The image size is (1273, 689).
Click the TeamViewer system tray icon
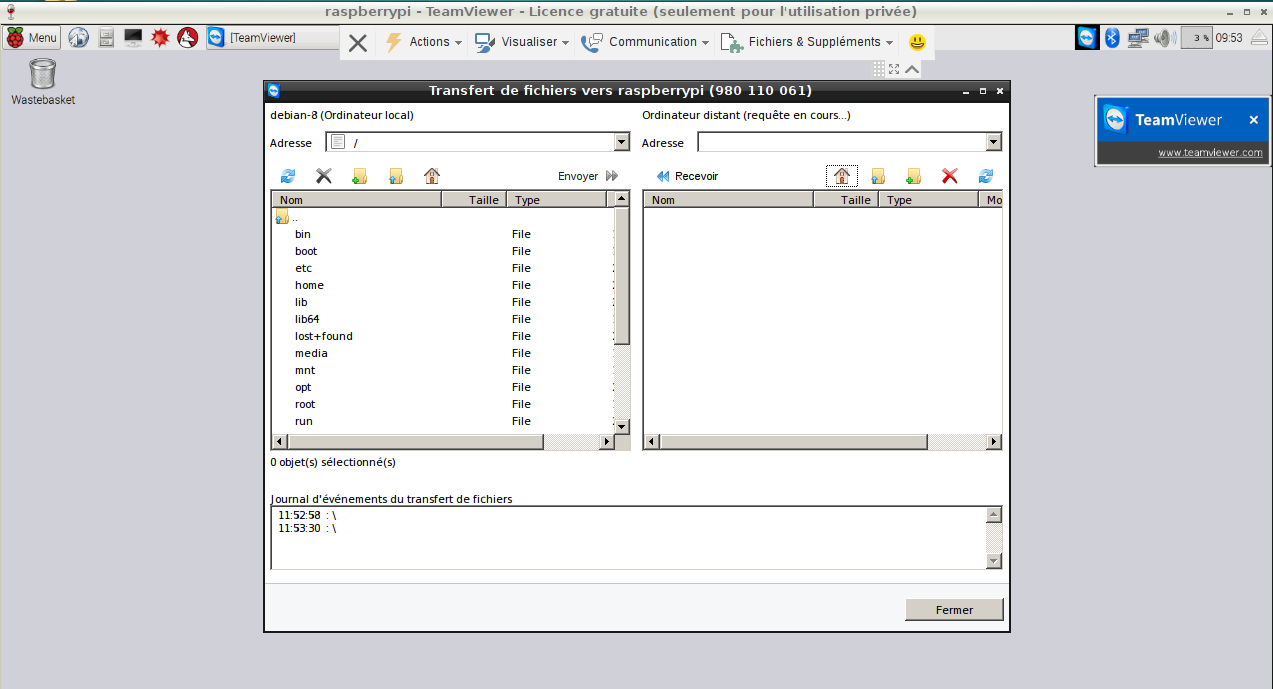click(1087, 38)
